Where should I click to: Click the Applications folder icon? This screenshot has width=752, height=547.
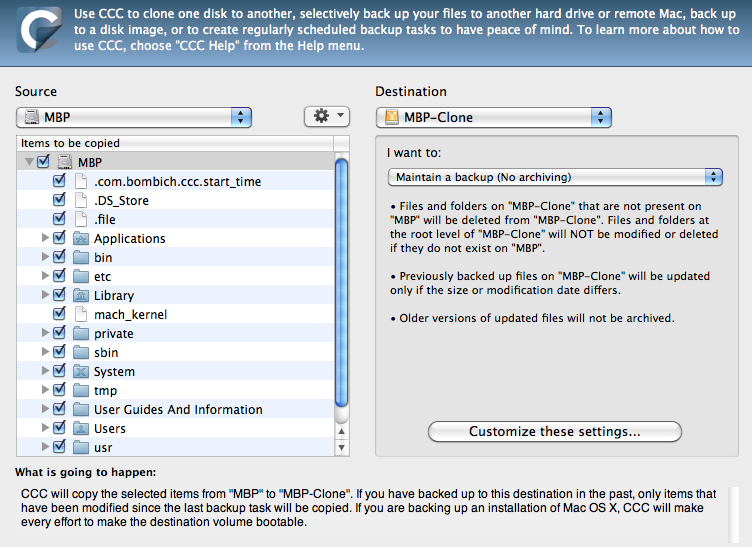81,238
